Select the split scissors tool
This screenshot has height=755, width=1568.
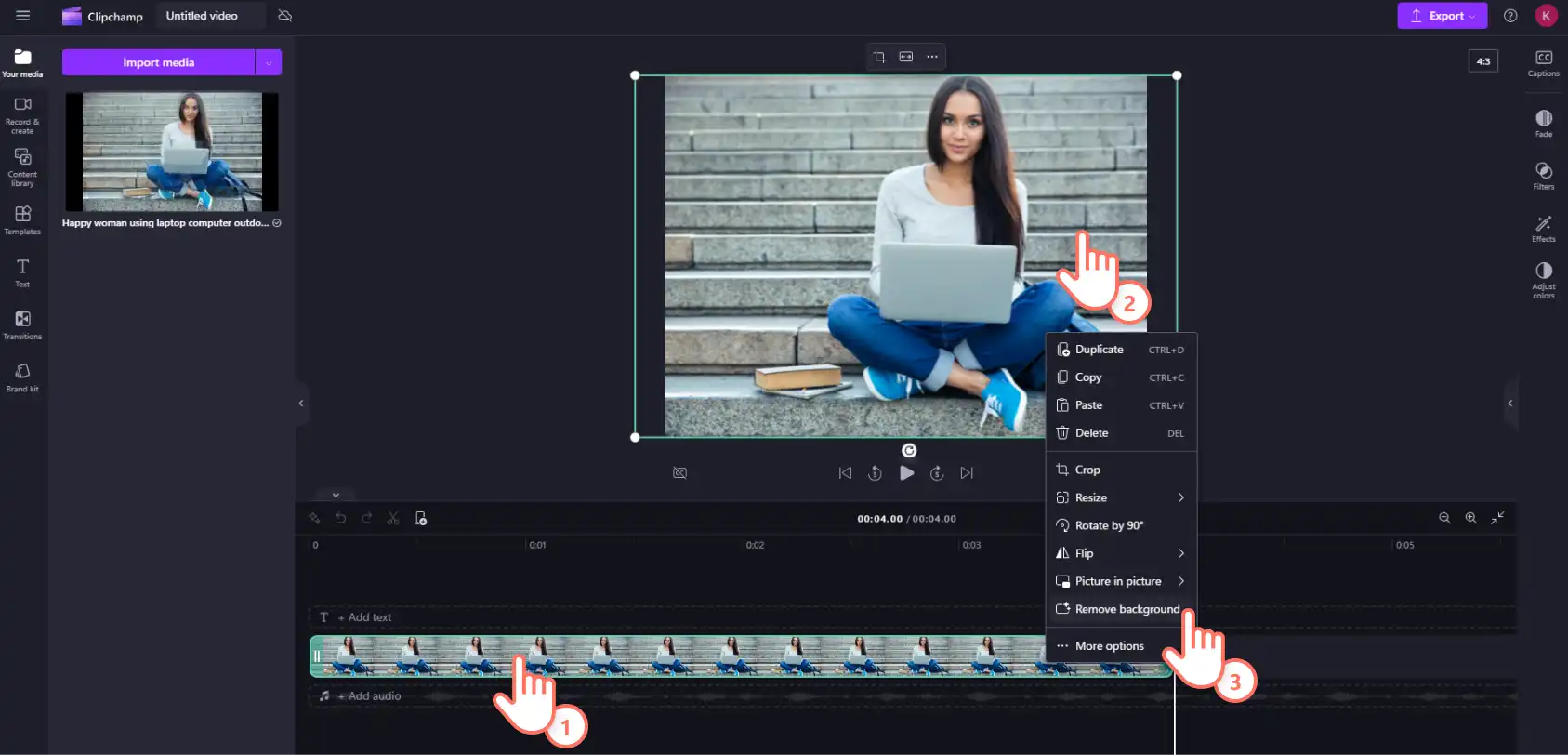tap(393, 519)
